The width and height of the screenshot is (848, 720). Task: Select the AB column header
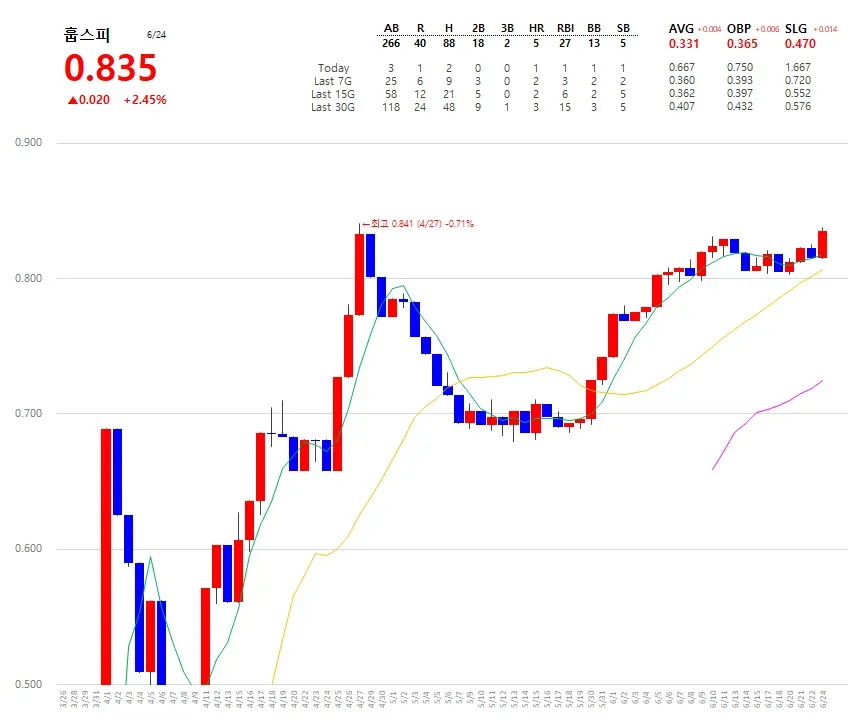point(391,28)
